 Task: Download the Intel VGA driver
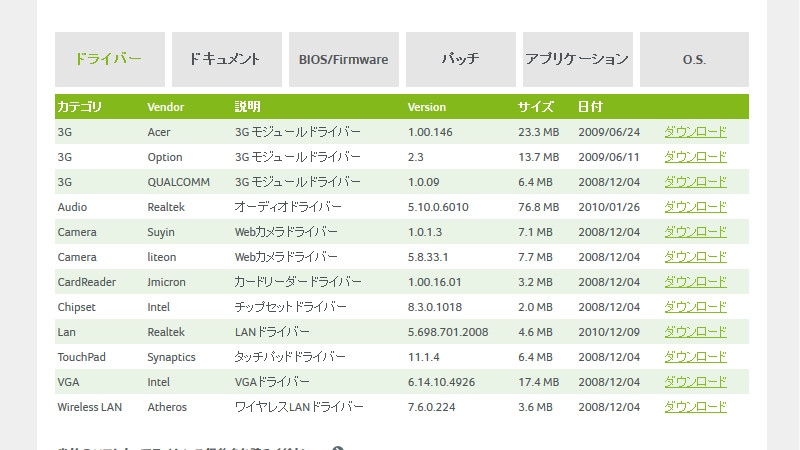[695, 382]
